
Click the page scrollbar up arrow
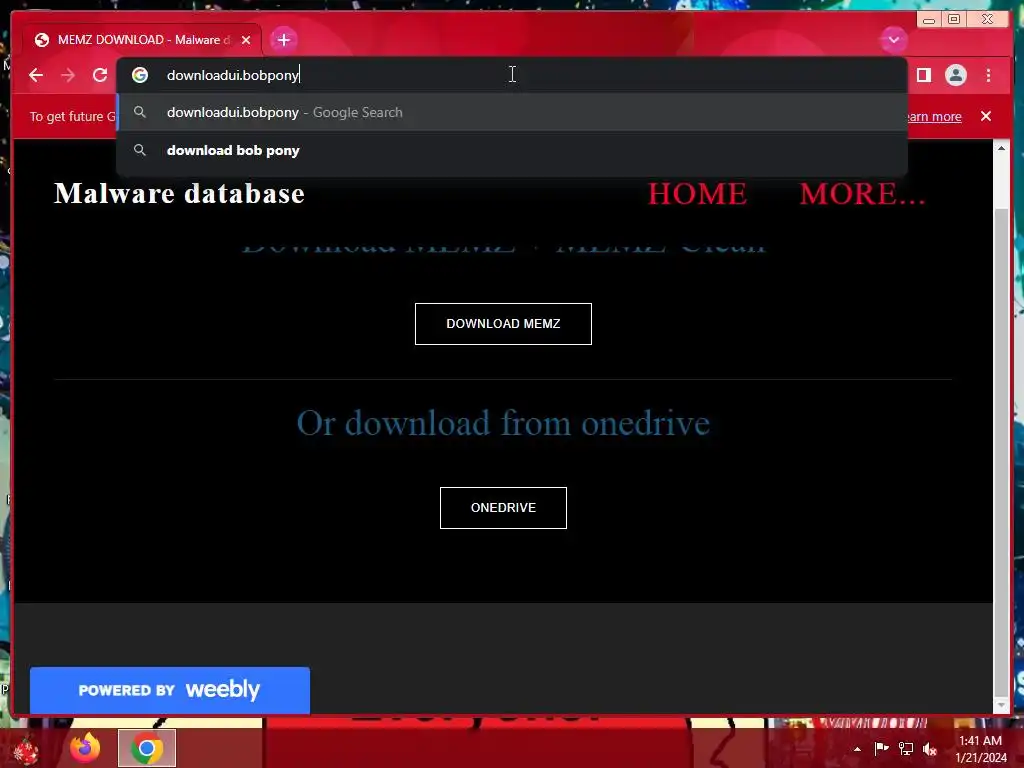[1001, 149]
